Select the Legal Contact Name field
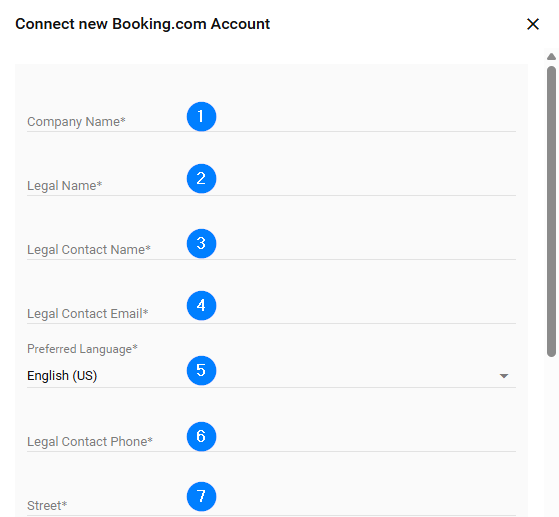 tap(271, 249)
